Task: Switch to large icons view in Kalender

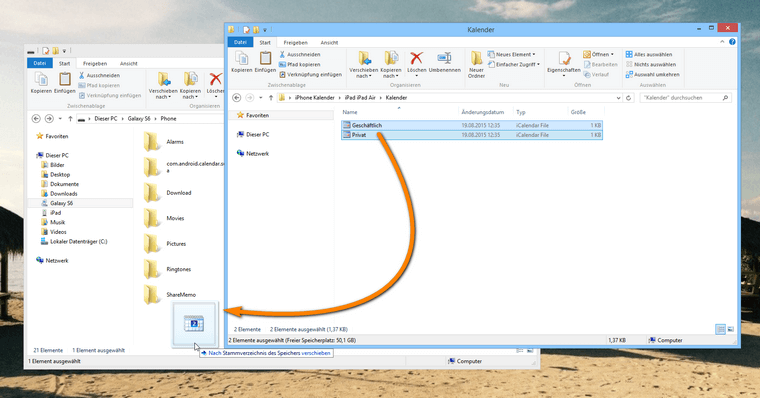Action: pos(730,330)
